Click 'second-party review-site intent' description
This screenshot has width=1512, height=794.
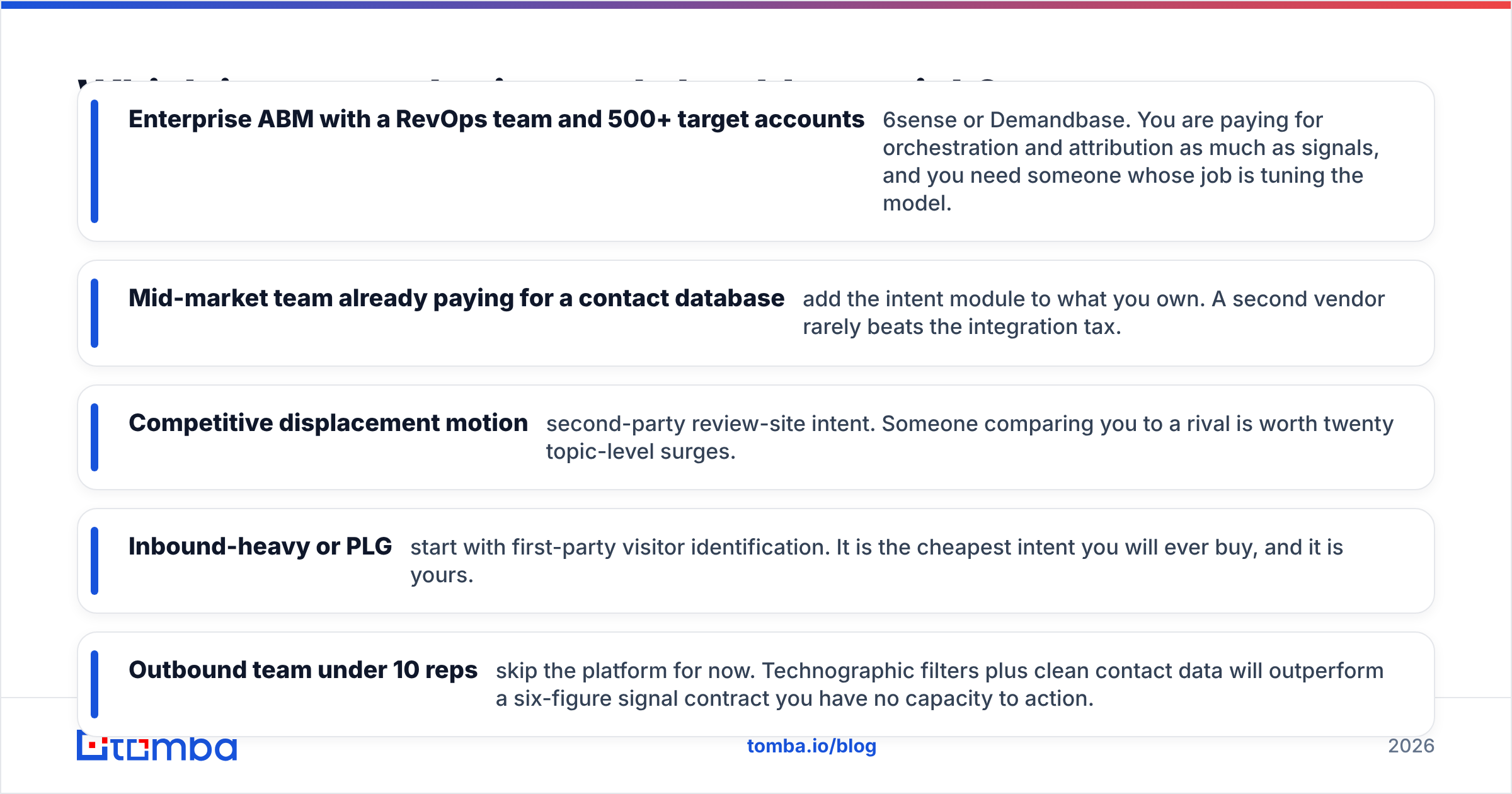(x=970, y=437)
